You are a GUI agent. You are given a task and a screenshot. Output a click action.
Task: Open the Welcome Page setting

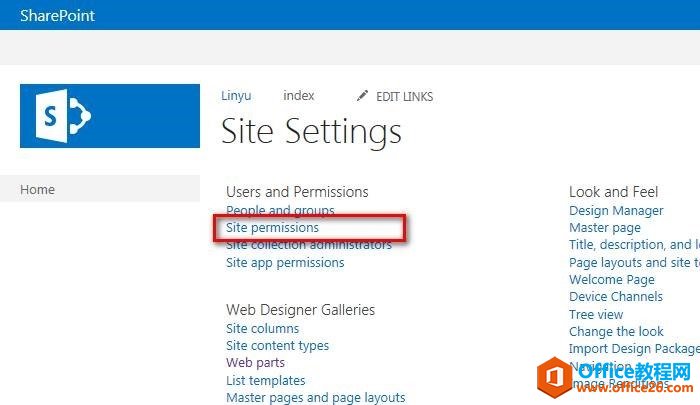coord(612,280)
